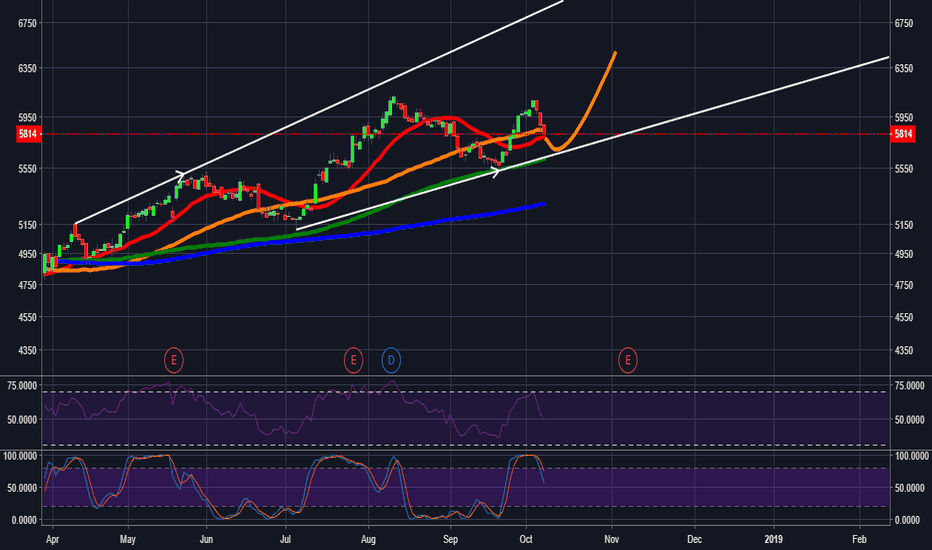Click 0.0000 on the right stochastic scale
932x550 pixels.
(x=909, y=520)
